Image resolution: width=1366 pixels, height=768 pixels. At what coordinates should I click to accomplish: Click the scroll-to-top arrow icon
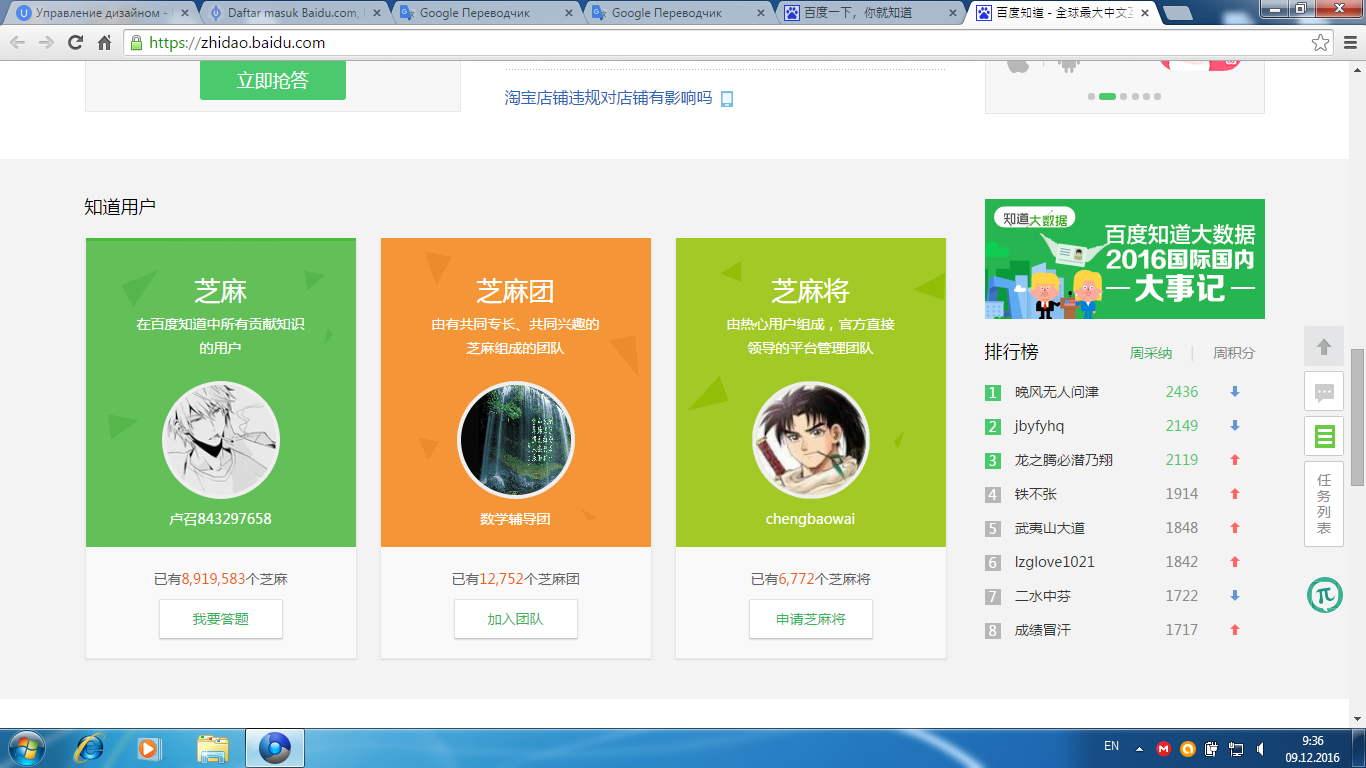[x=1324, y=346]
